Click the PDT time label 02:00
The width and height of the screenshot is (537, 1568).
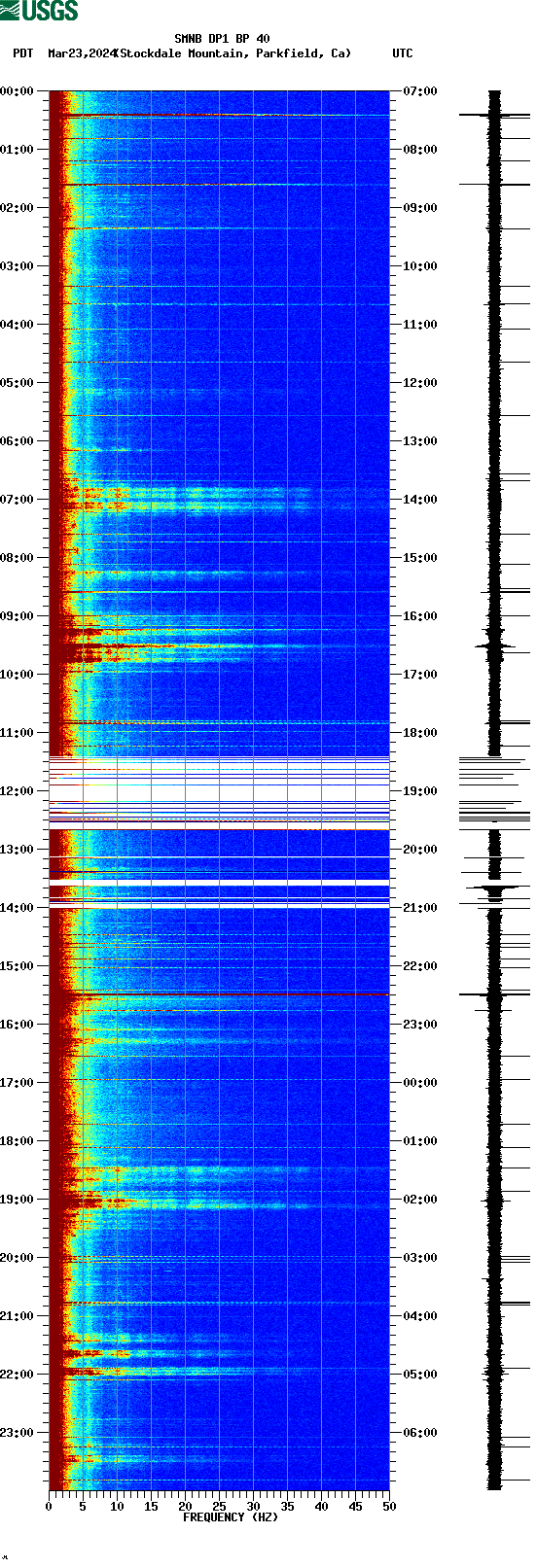point(18,208)
